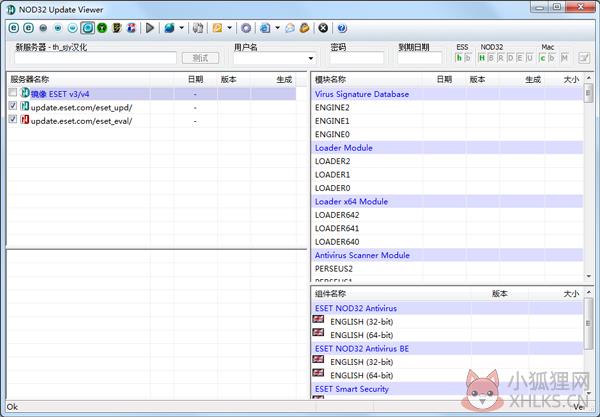Click 版本 header in the component list
Image resolution: width=600 pixels, height=417 pixels.
(500, 293)
